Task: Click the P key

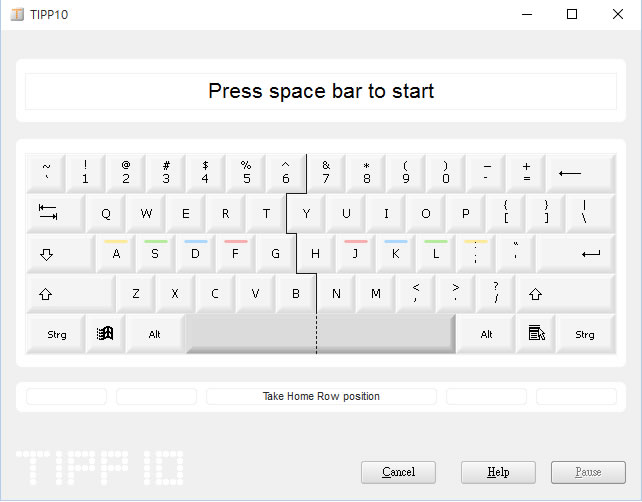Action: tap(466, 213)
